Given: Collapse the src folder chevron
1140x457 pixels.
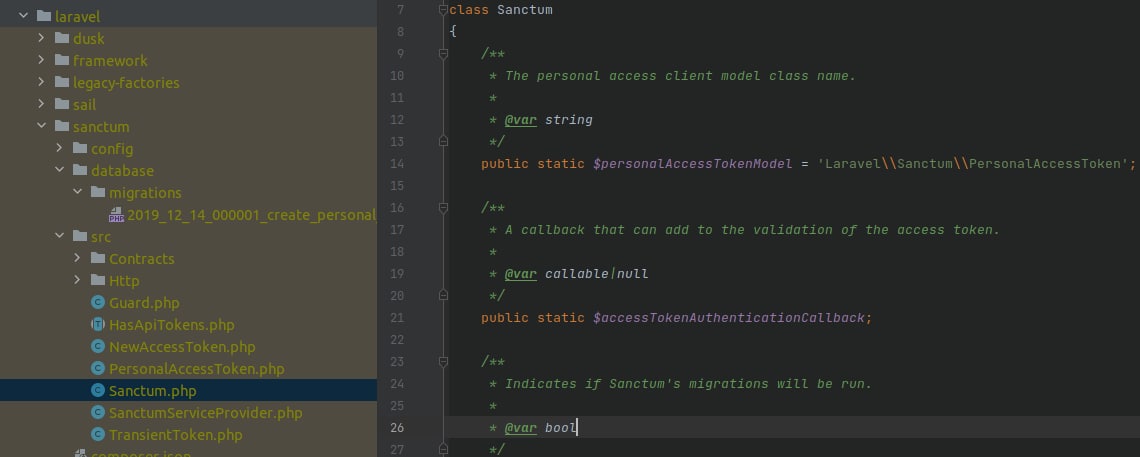Looking at the screenshot, I should [x=60, y=236].
